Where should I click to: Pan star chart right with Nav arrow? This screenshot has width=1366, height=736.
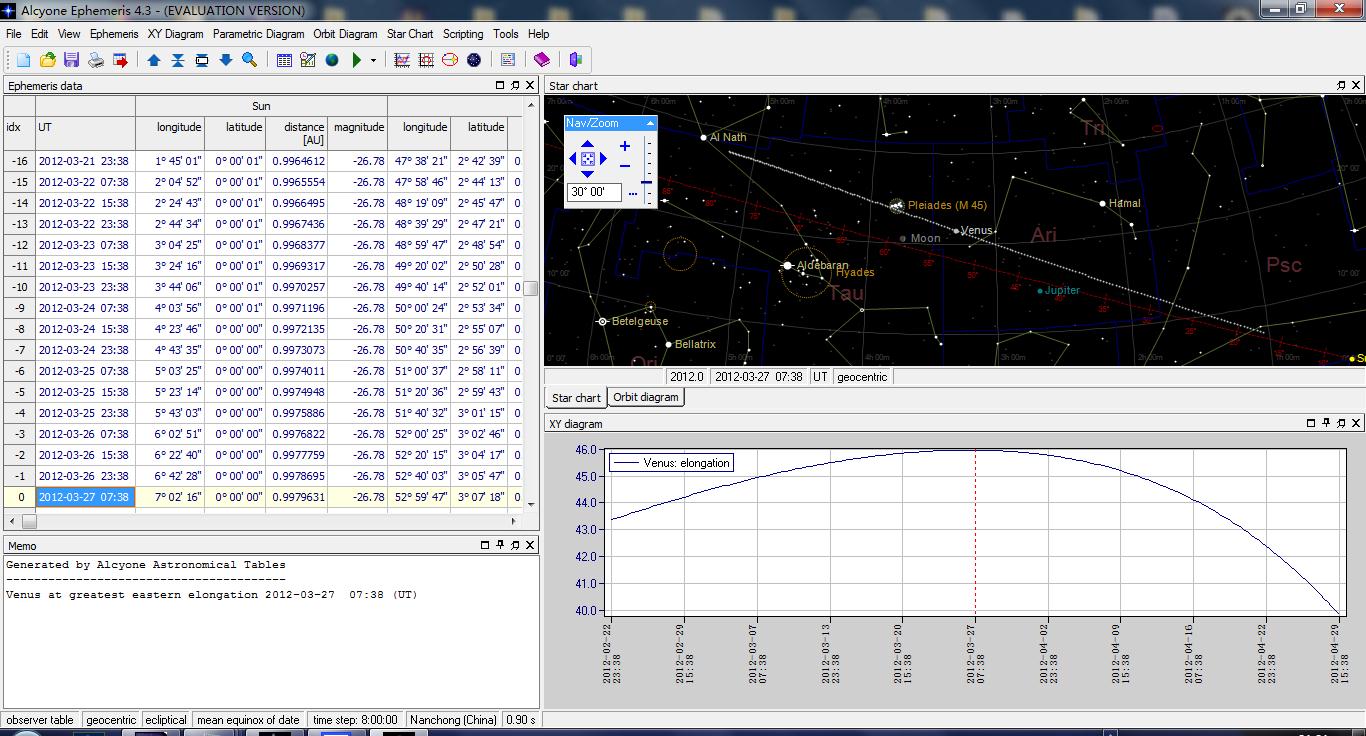(x=603, y=159)
